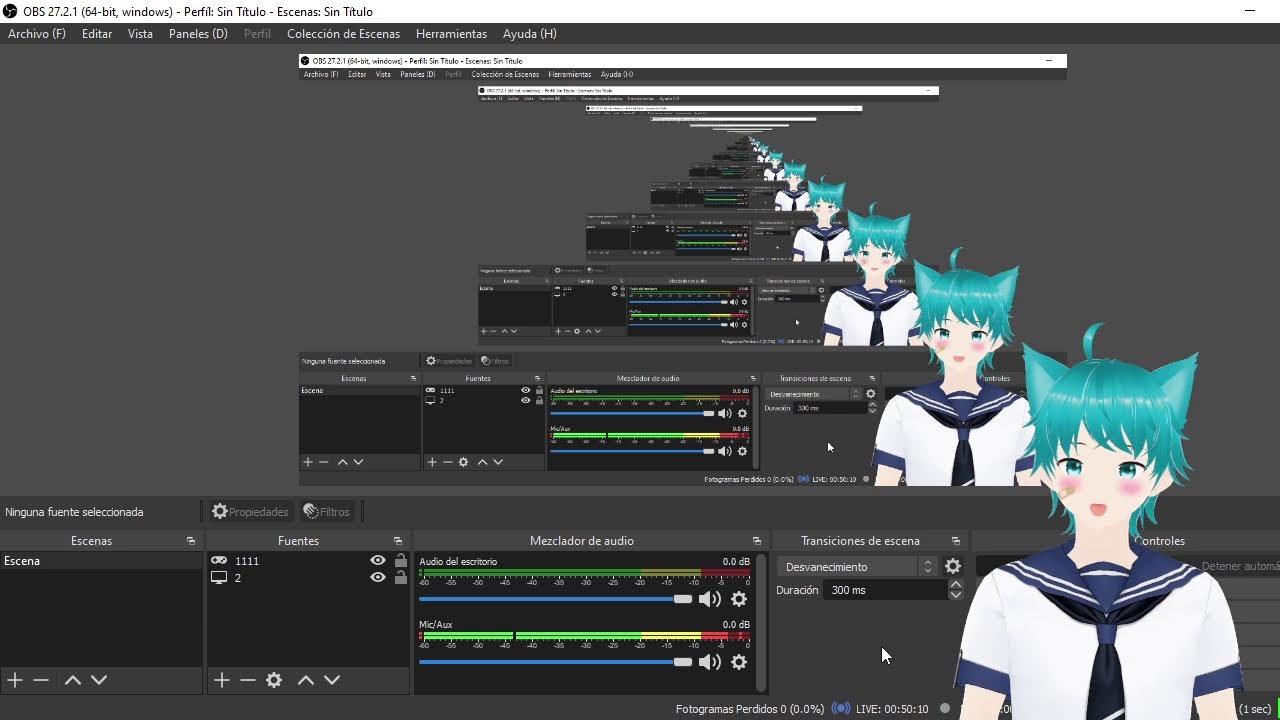This screenshot has height=720, width=1280.
Task: Click the live streaming status icon
Action: (841, 709)
